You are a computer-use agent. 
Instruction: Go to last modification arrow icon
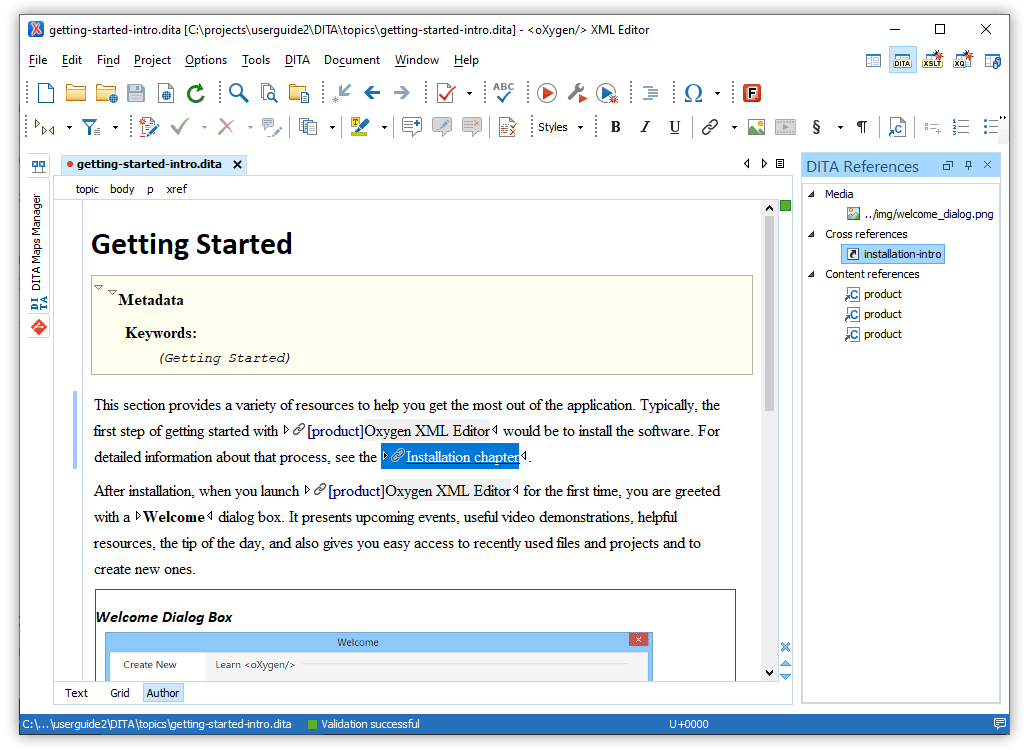(x=342, y=93)
